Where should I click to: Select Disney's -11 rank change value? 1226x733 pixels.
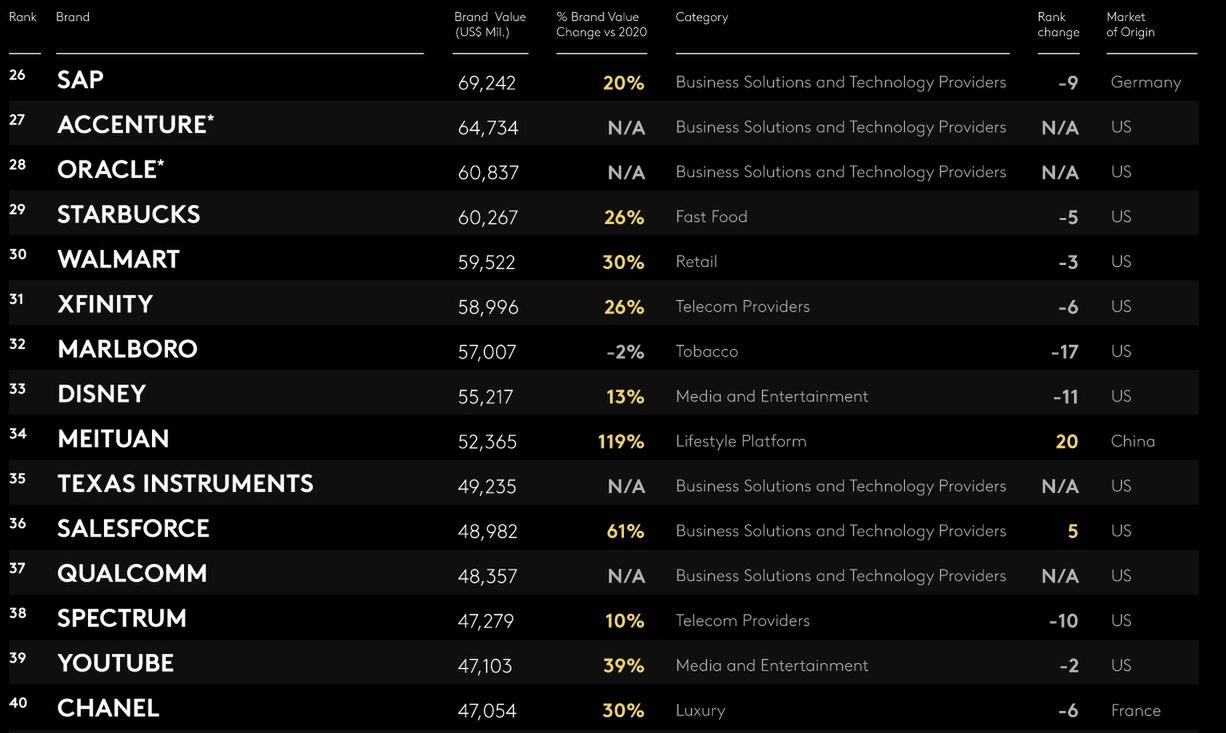click(x=1065, y=397)
